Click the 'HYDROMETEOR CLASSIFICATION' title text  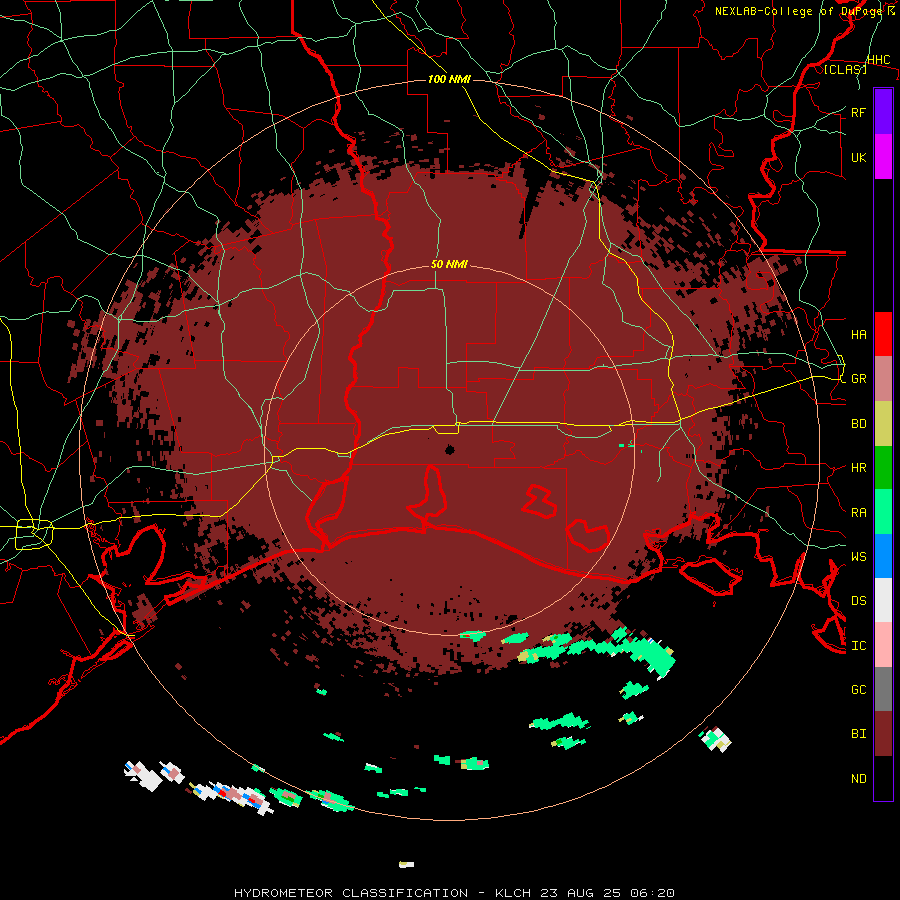(x=351, y=893)
